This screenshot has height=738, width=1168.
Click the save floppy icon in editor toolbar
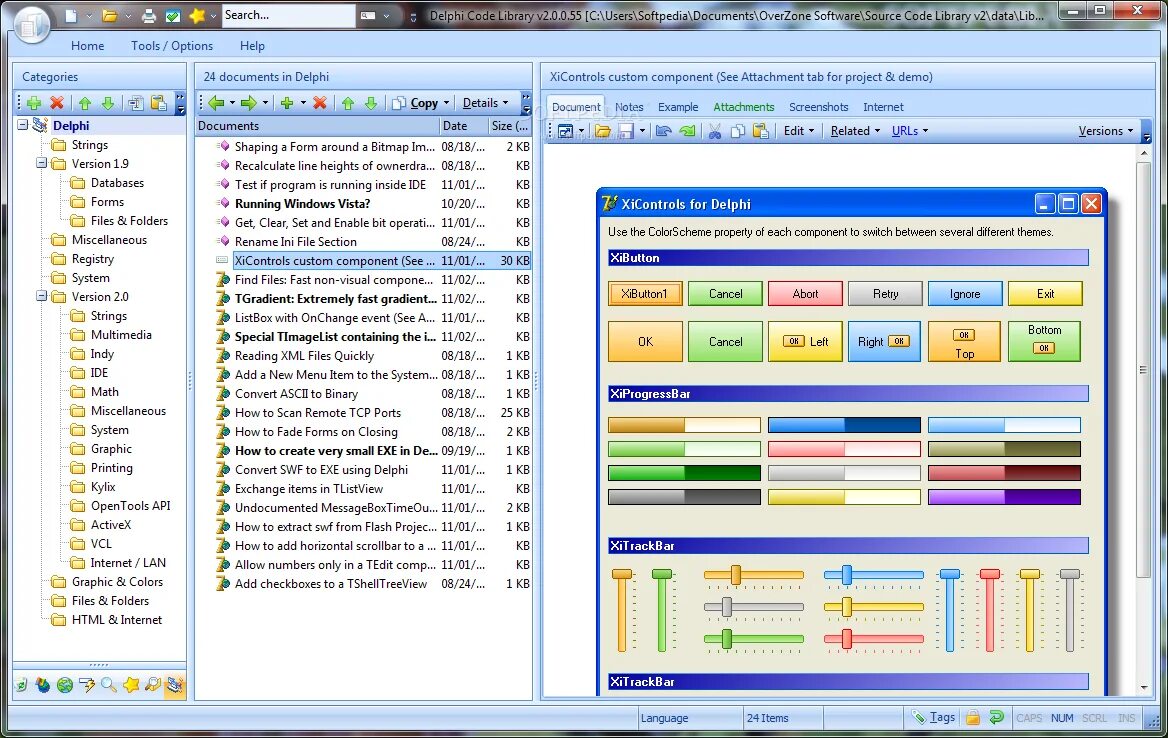click(626, 131)
